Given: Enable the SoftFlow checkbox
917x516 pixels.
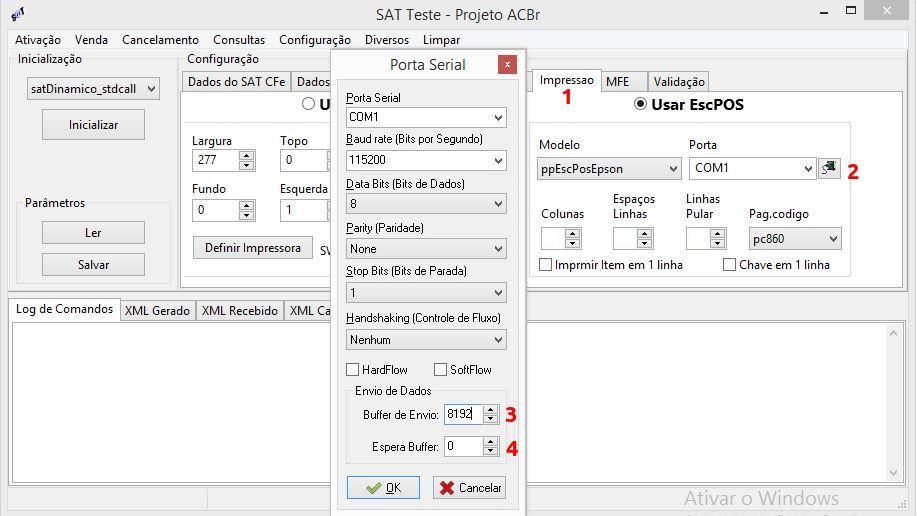Looking at the screenshot, I should tap(440, 370).
